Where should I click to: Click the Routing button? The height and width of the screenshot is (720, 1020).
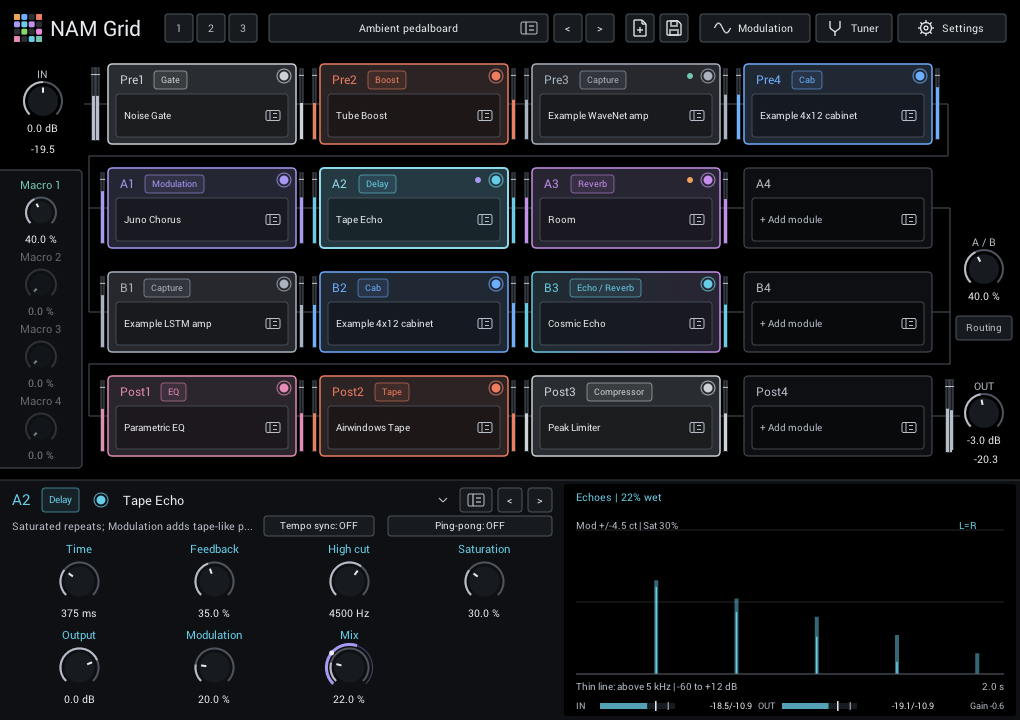984,328
